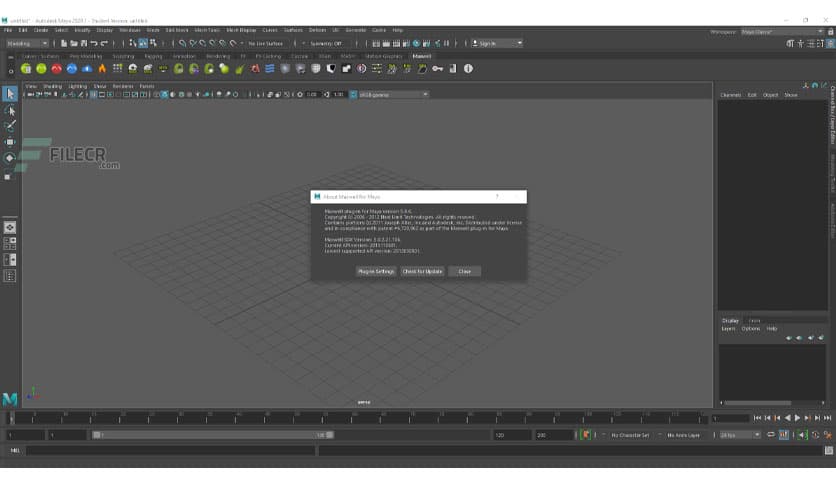Open the shelf options menu button
The width and height of the screenshot is (836, 484).
[11, 71]
